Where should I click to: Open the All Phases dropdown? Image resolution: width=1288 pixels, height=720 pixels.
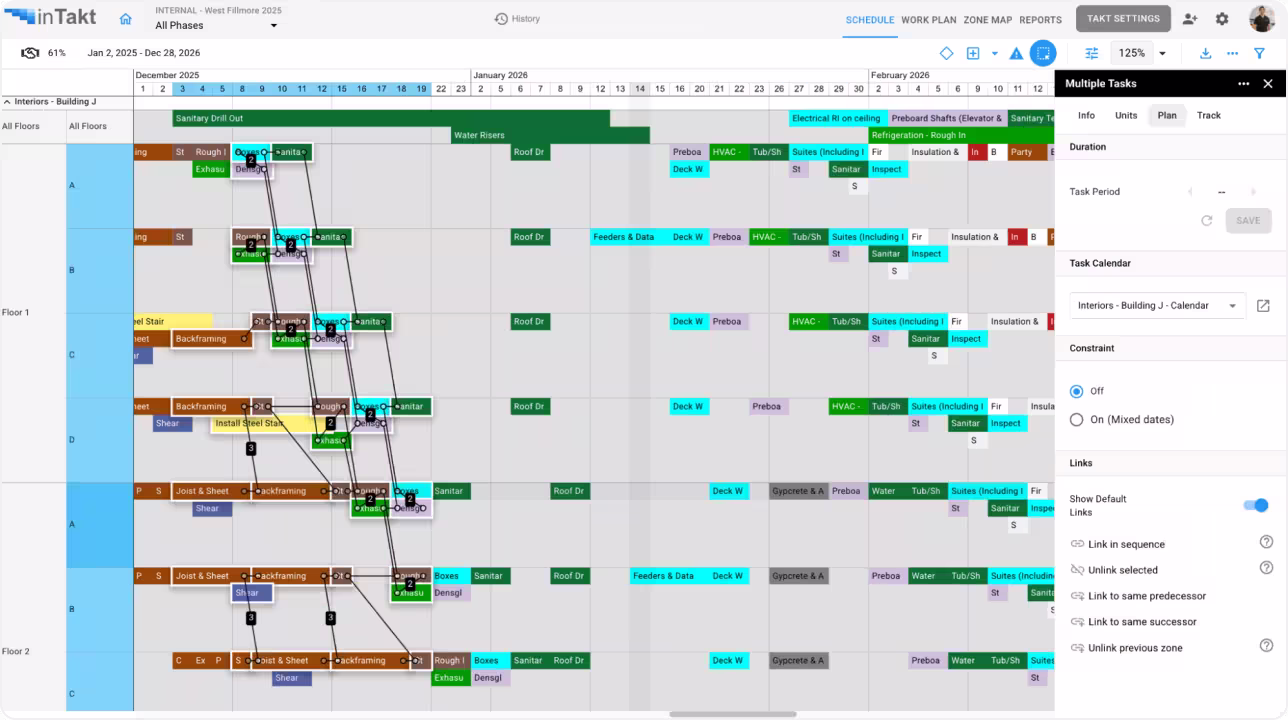click(x=216, y=25)
